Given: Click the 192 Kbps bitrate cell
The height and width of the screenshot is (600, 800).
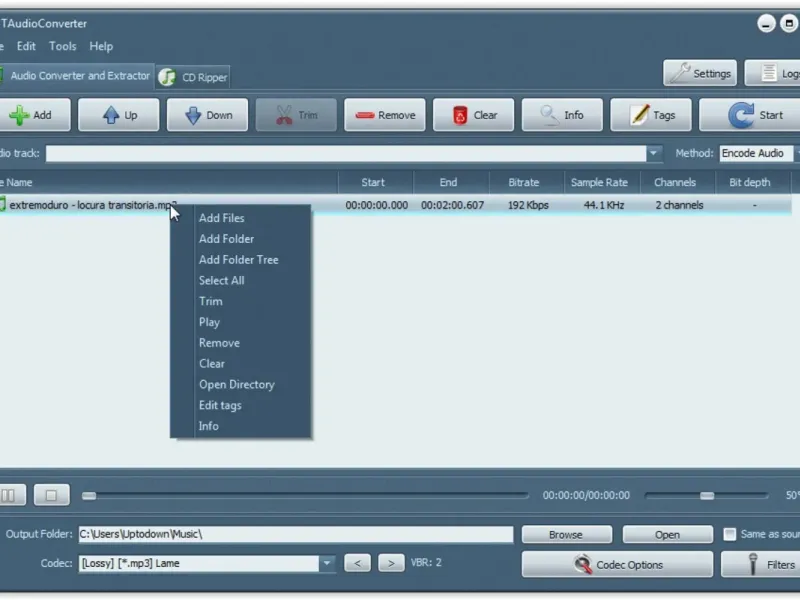Looking at the screenshot, I should tap(528, 205).
